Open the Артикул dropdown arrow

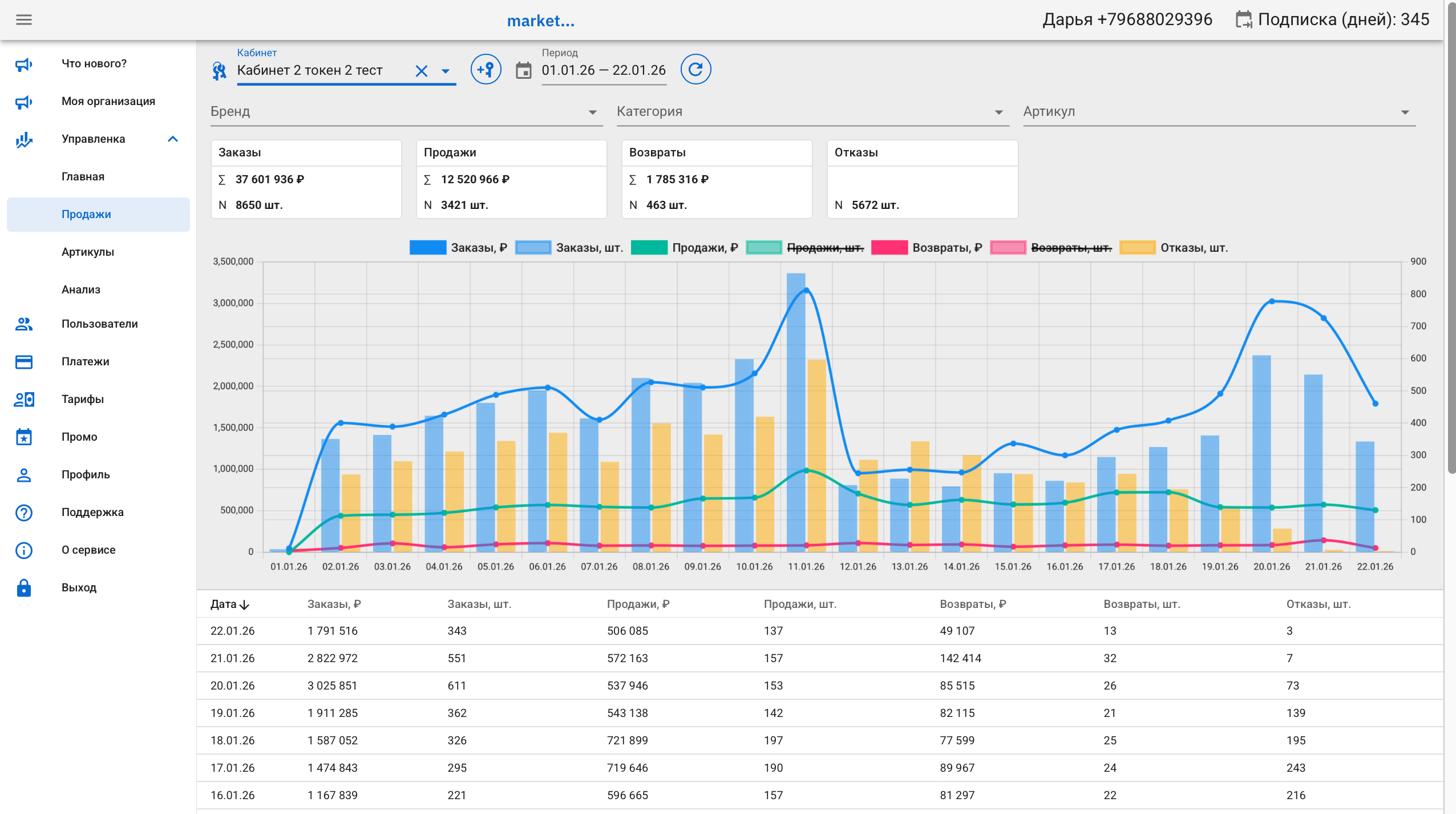1405,112
